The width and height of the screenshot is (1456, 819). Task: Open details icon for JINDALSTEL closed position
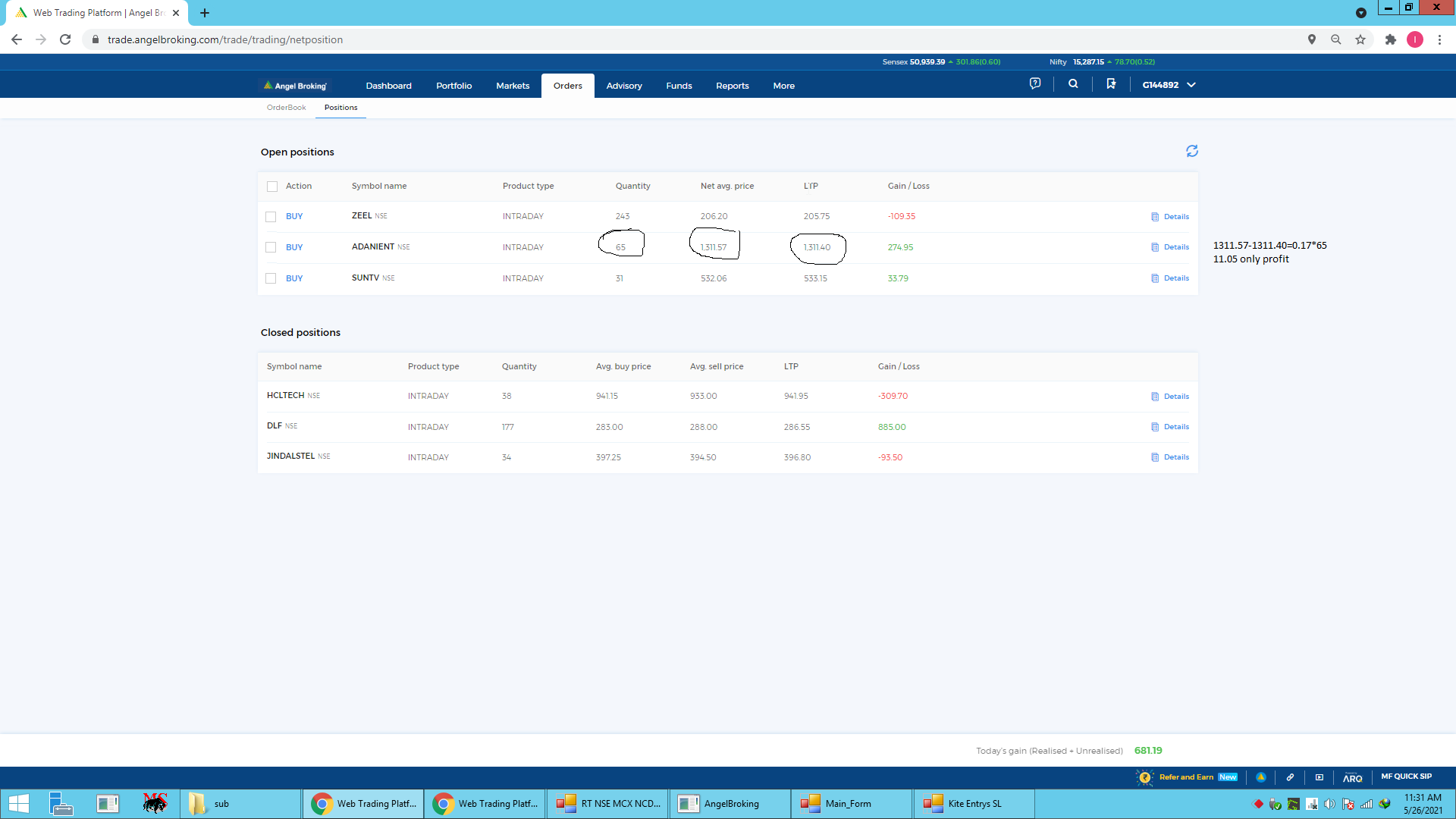(1155, 457)
